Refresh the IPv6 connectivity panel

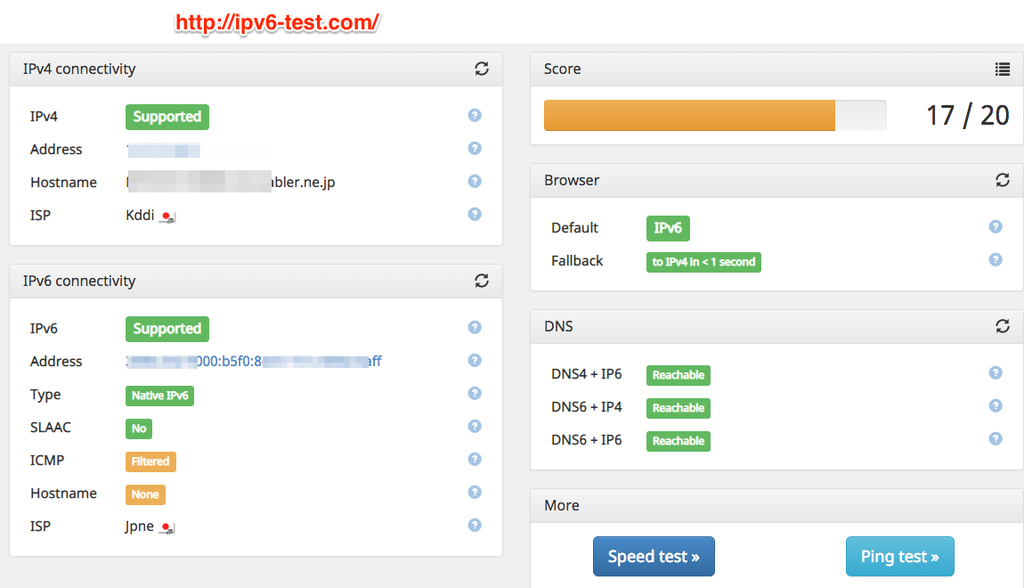click(x=481, y=281)
